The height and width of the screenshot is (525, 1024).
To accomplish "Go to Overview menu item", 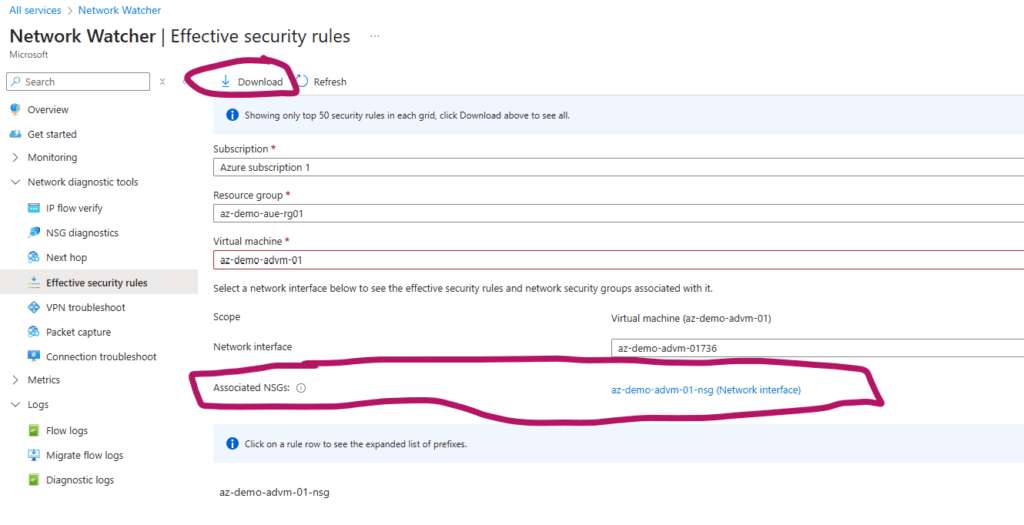I will [x=48, y=109].
